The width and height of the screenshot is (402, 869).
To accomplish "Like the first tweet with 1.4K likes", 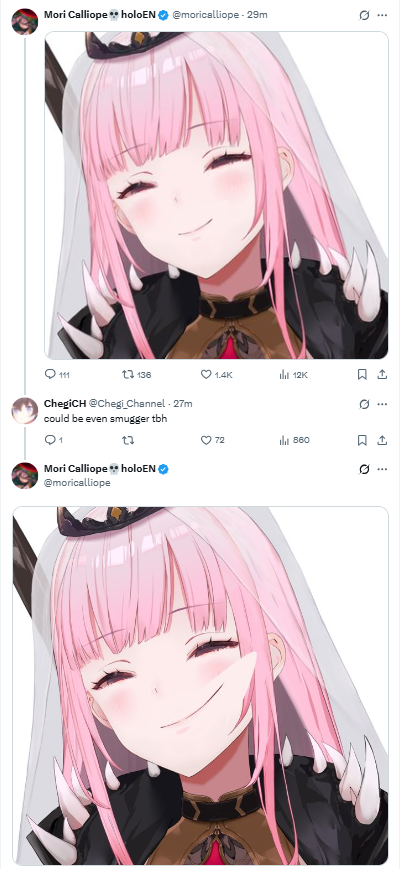I will (216, 375).
